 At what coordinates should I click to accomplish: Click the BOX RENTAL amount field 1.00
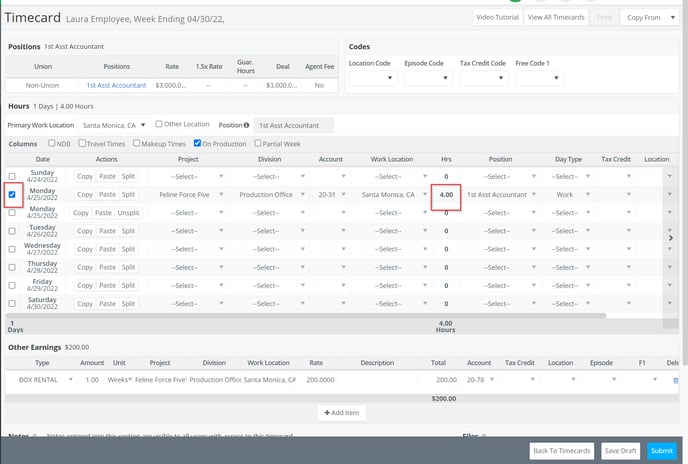[x=92, y=380]
